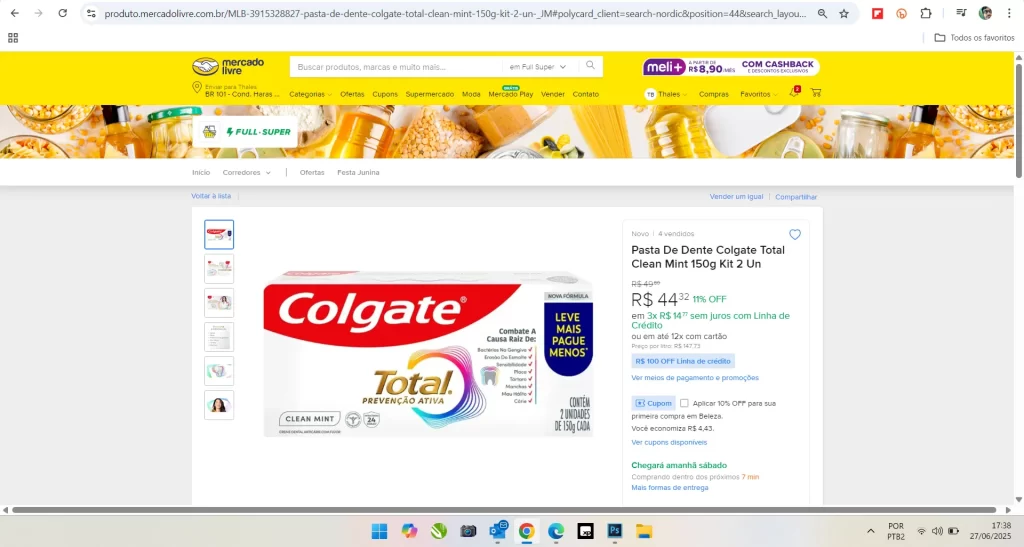Open the Ofertas menu in yellow header
The image size is (1024, 547).
[352, 94]
